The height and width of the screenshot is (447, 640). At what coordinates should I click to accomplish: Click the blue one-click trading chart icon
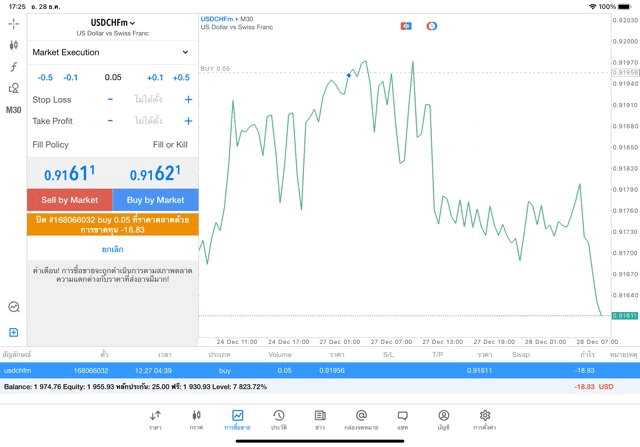pos(406,26)
